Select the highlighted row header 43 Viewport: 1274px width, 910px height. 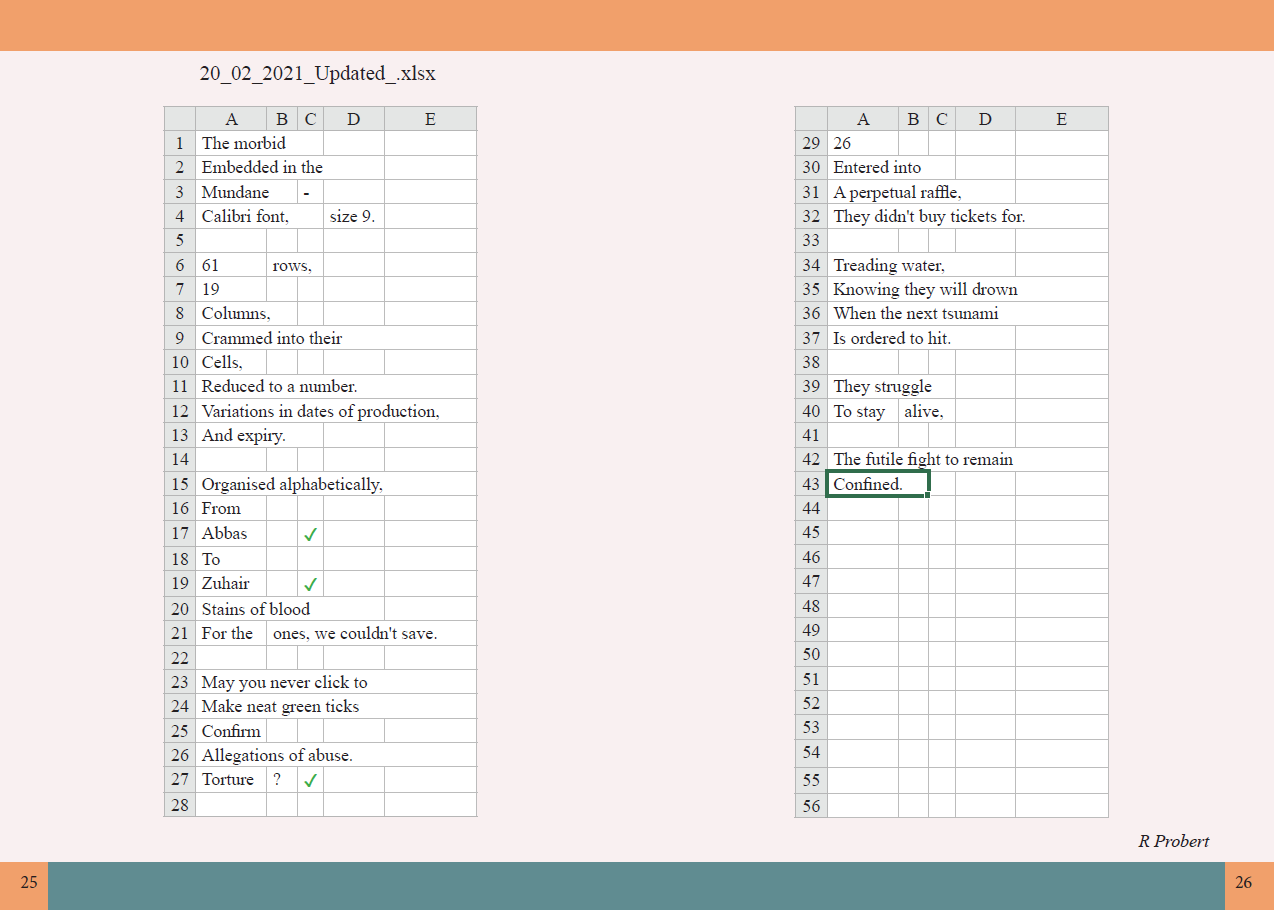[x=811, y=483]
